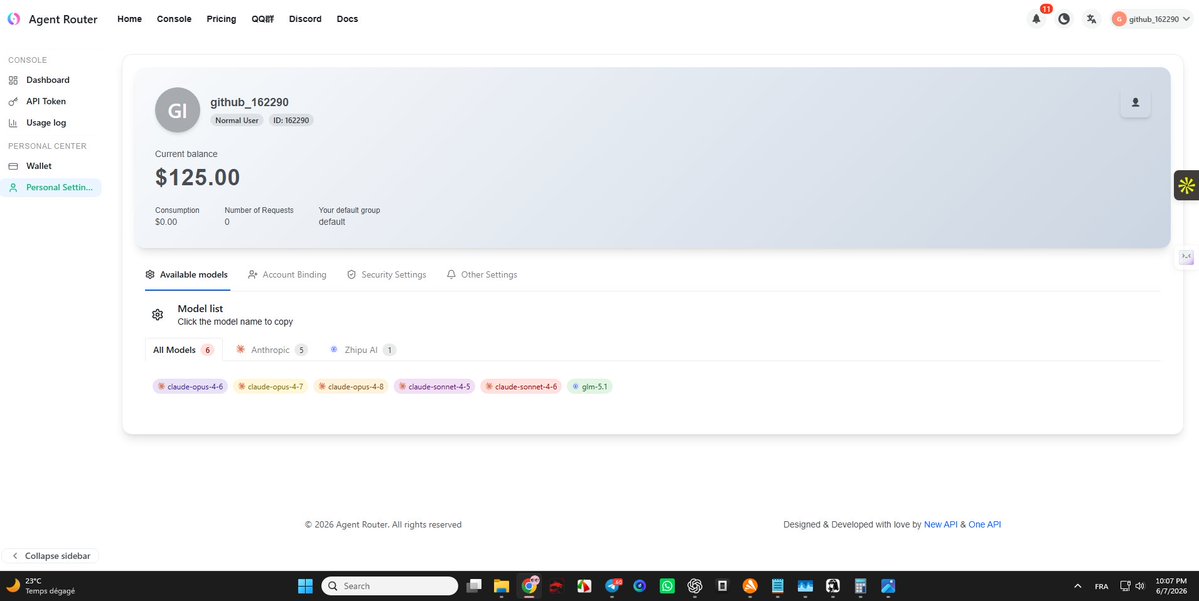Open the volume speaker tray icon
1199x601 pixels.
click(x=1139, y=586)
